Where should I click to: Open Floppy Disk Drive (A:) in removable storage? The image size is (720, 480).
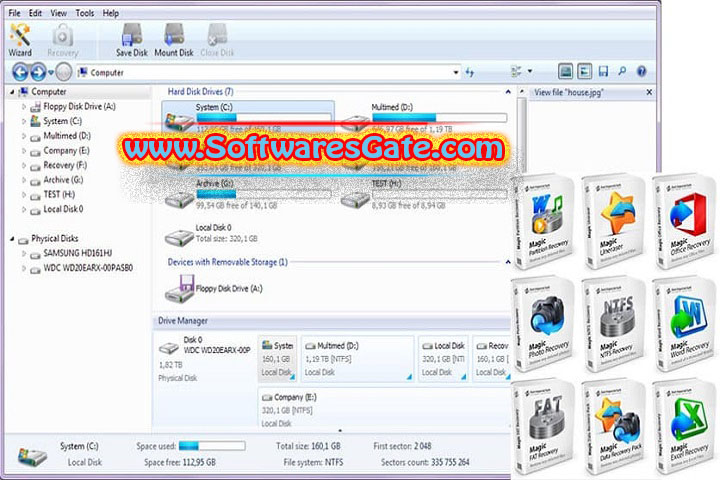pos(180,289)
